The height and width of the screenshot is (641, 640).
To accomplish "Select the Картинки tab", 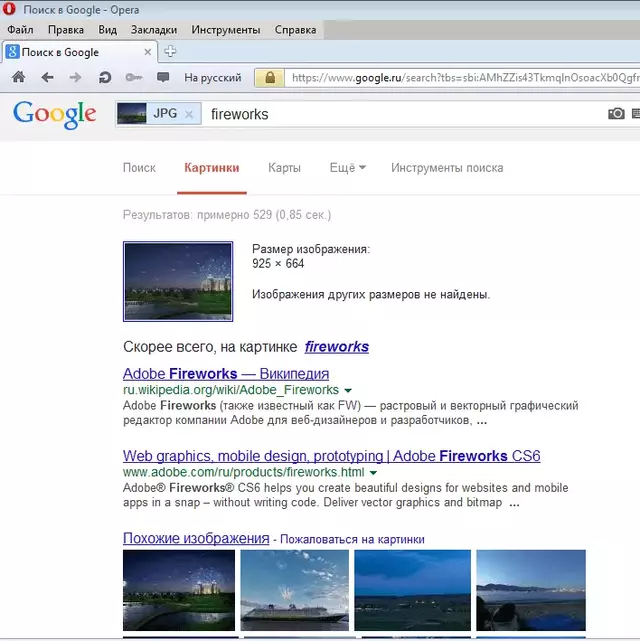I will click(212, 168).
